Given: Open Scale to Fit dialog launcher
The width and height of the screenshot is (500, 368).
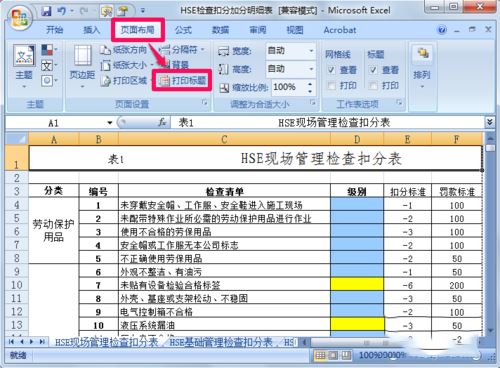Looking at the screenshot, I should [313, 103].
